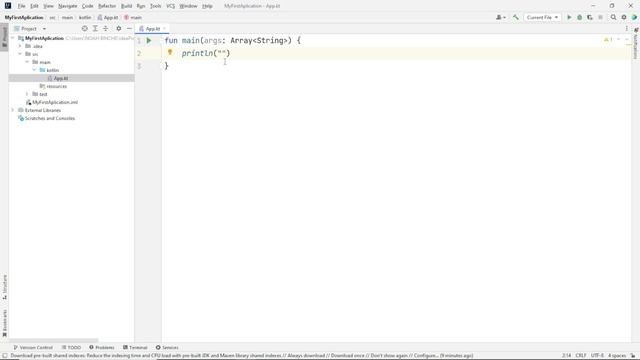Image resolution: width=640 pixels, height=360 pixels.
Task: Click MyFirstAplication breadcrumb in navigation bar
Action: pos(24,18)
